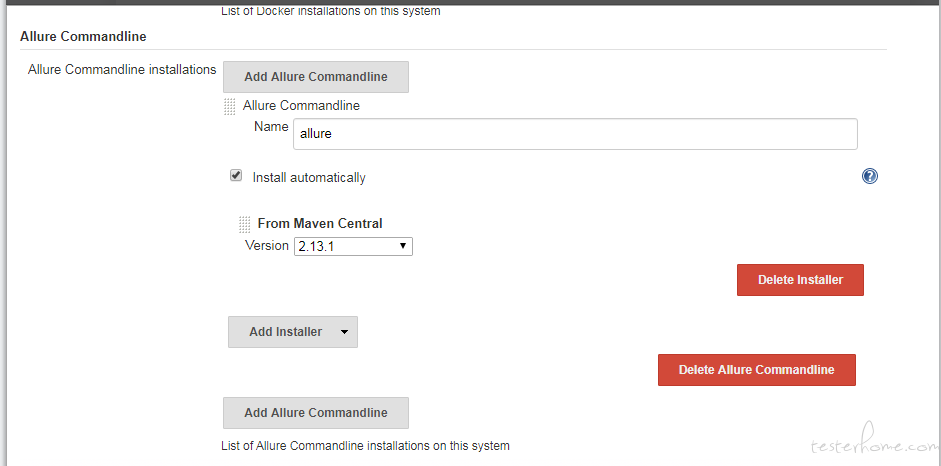This screenshot has width=941, height=466.
Task: Click the top Add Allure Commandline button
Action: [316, 77]
